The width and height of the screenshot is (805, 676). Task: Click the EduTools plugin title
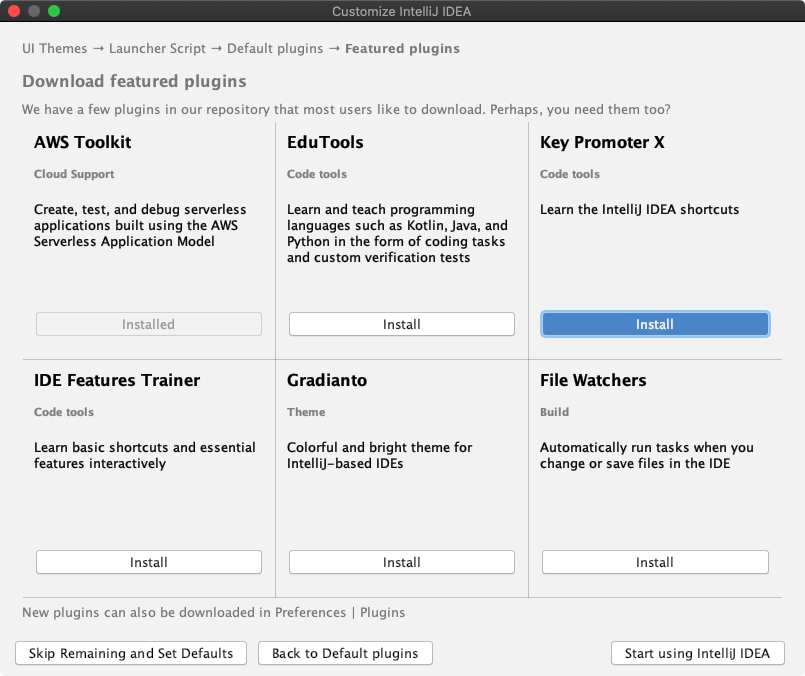tap(325, 142)
